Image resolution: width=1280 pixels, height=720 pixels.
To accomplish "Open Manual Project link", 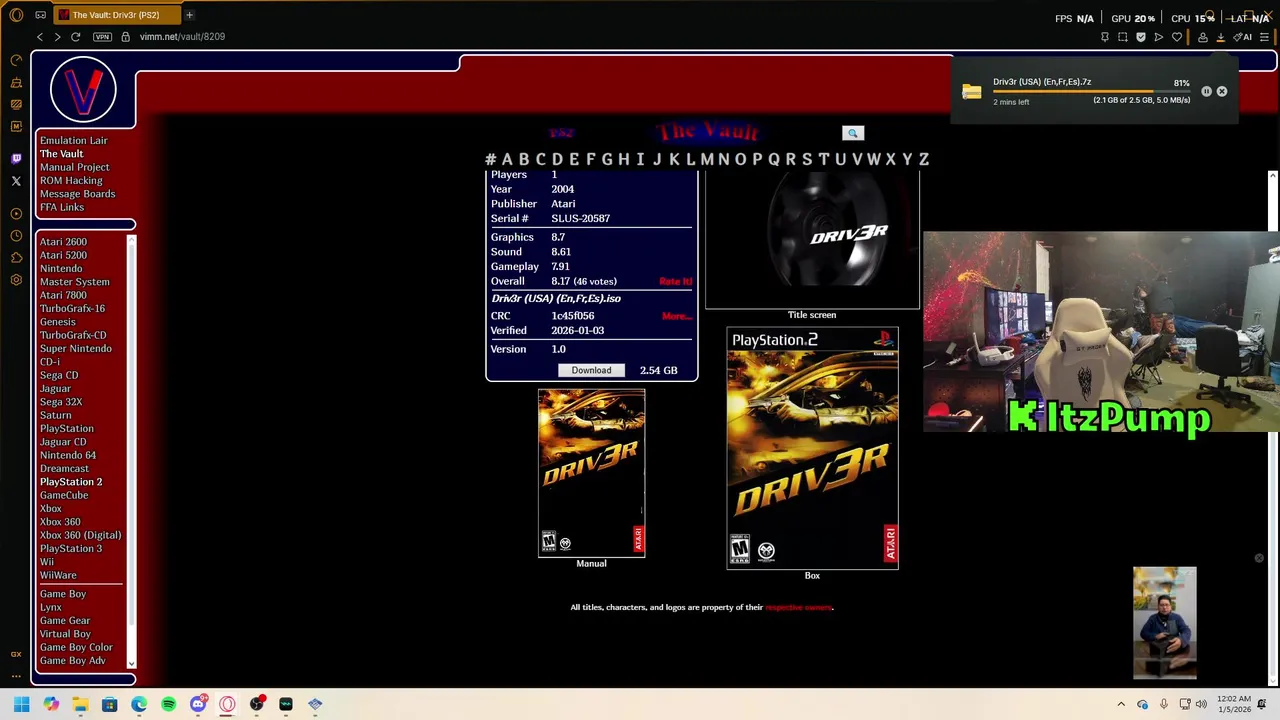I will pos(74,167).
